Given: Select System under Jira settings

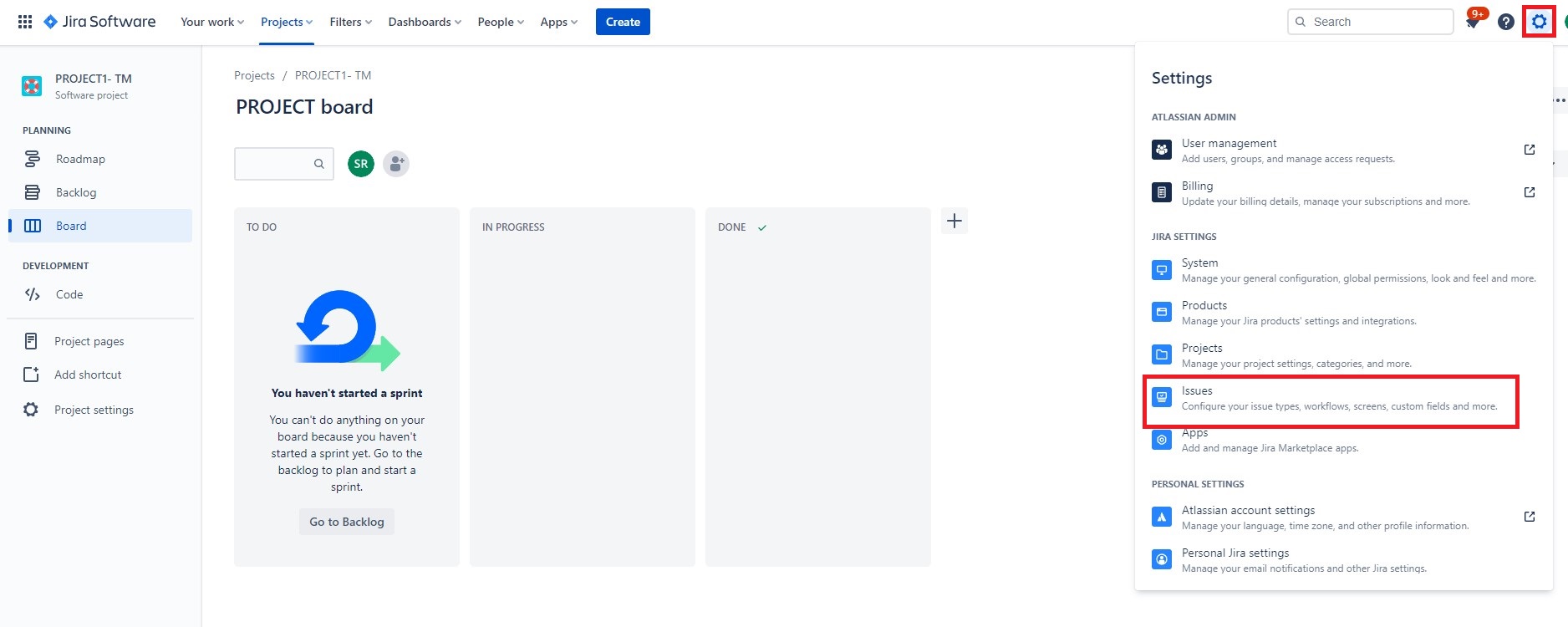Looking at the screenshot, I should (1199, 263).
